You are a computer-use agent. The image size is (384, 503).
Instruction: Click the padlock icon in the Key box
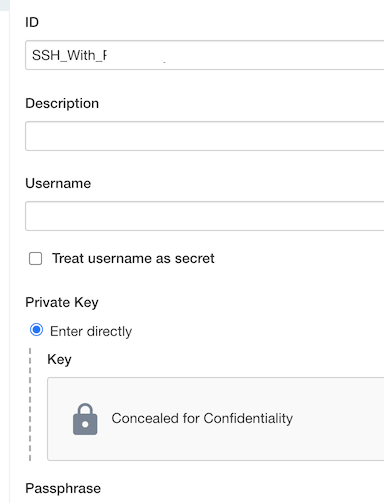coord(85,419)
